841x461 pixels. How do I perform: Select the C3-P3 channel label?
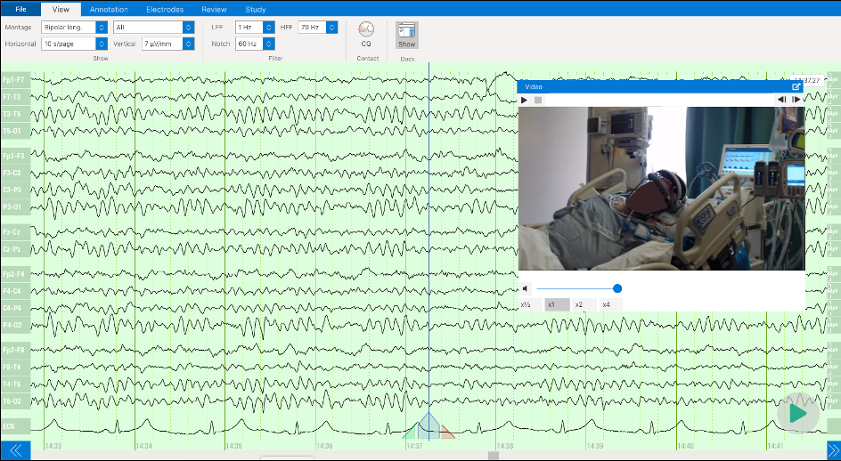[16, 190]
